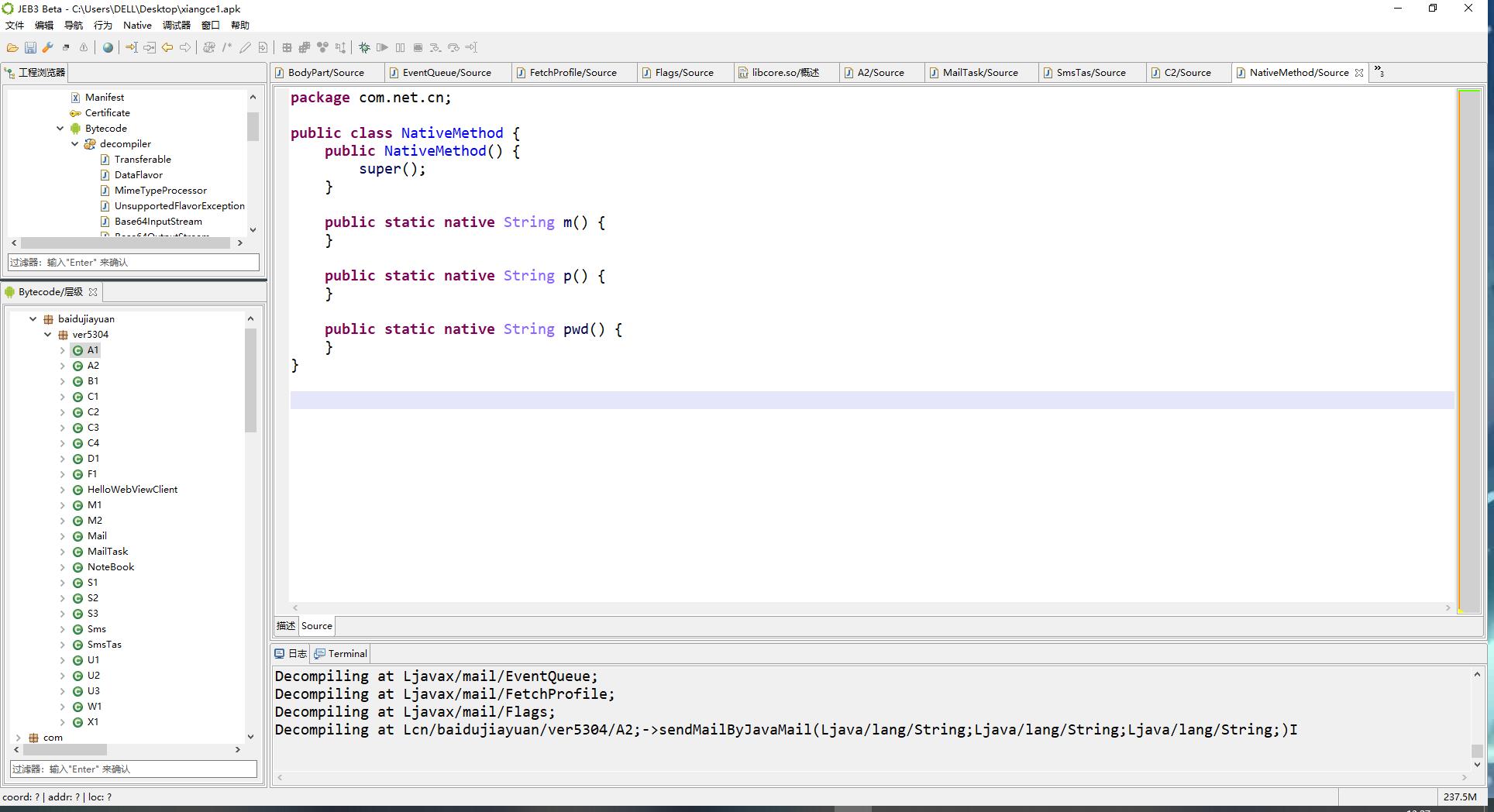The width and height of the screenshot is (1494, 812).
Task: Close the Bytecode/层级 panel tab
Action: point(93,292)
